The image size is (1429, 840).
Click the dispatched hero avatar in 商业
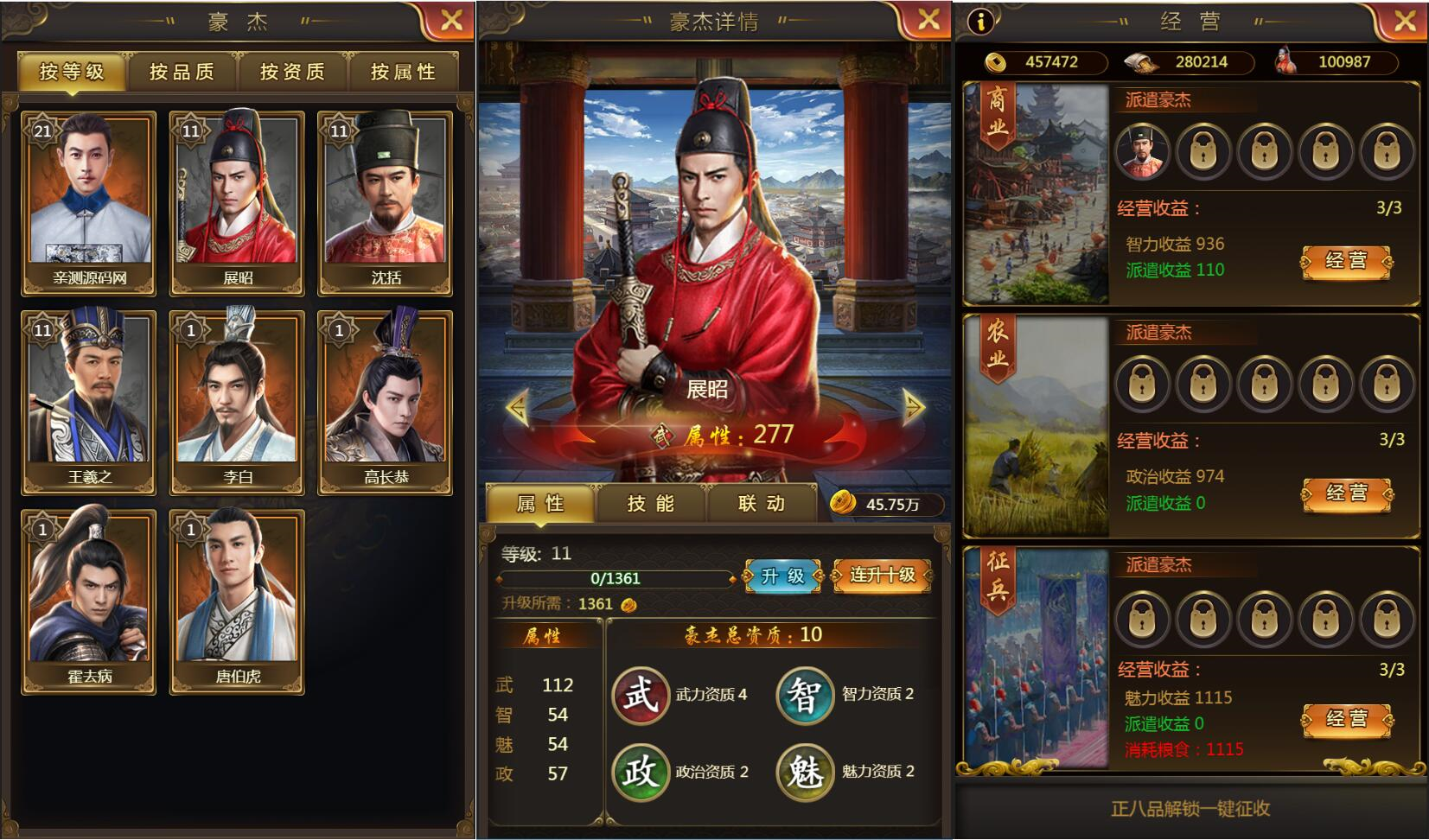point(1142,151)
